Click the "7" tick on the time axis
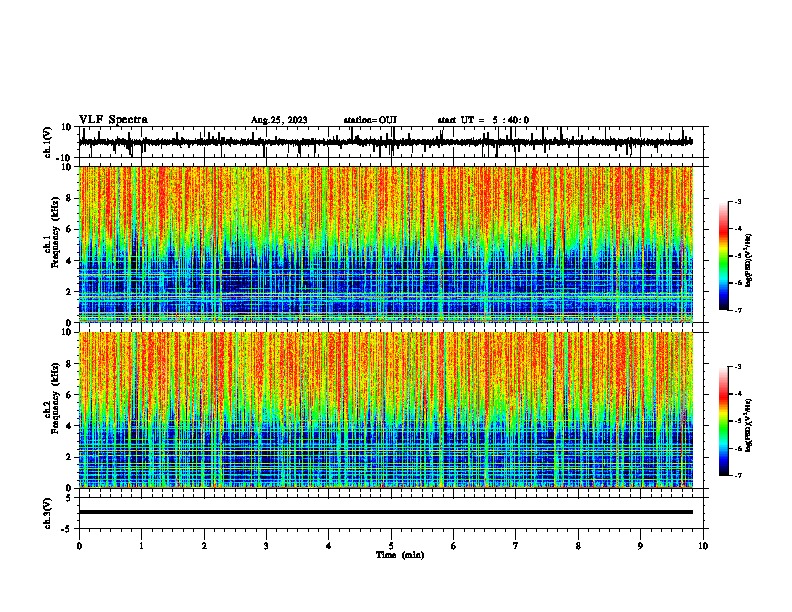 point(516,546)
